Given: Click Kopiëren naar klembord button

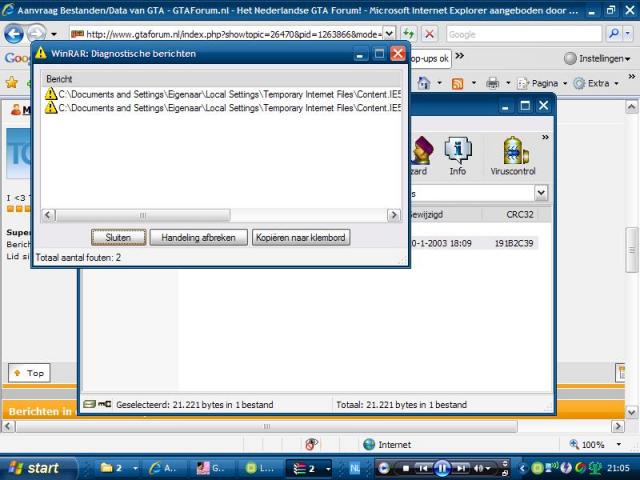Looking at the screenshot, I should coord(301,238).
